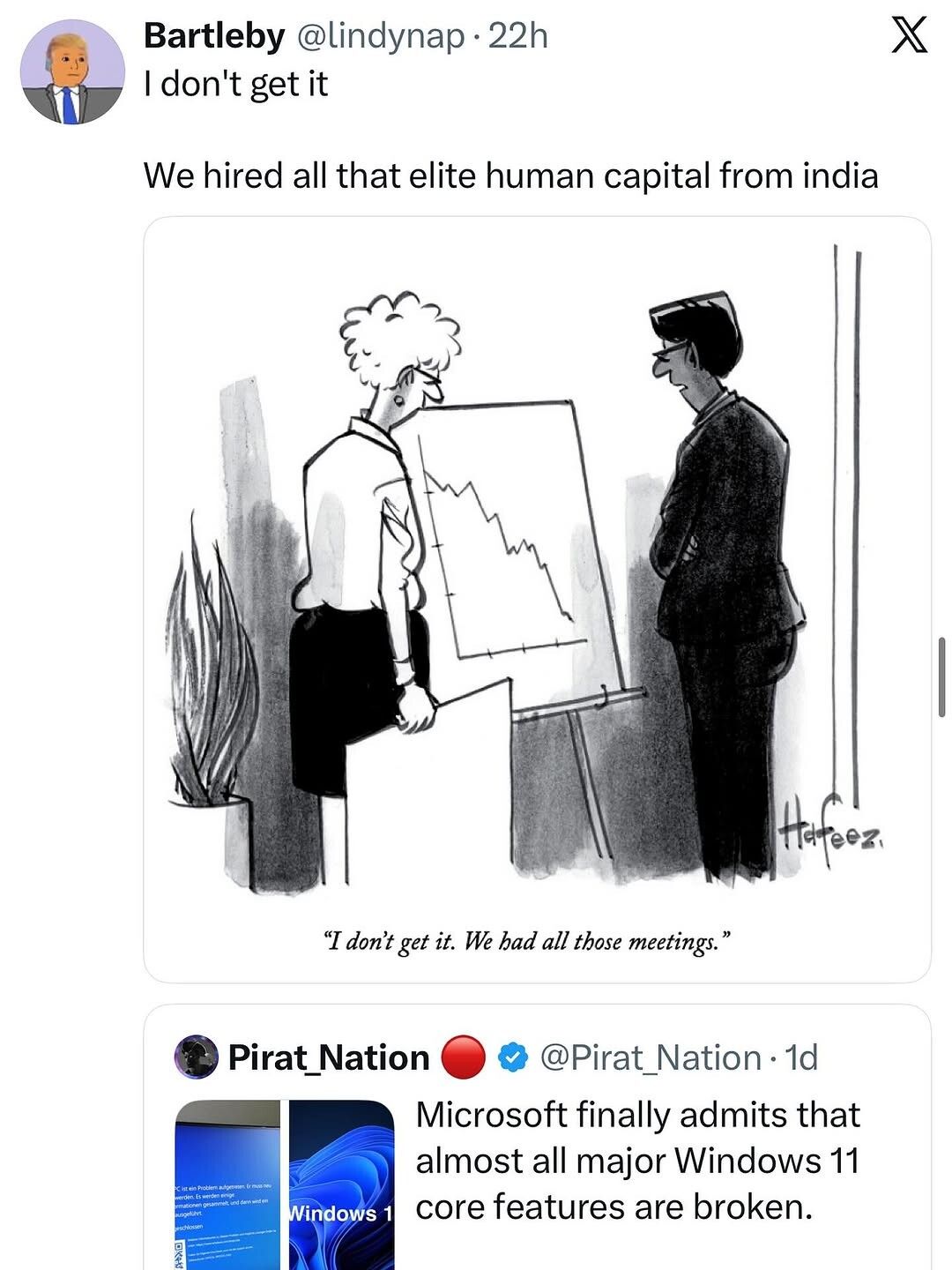Click Pirat_Nation's small profile avatar
Viewport: 952px width, 1270px height.
pos(197,1057)
